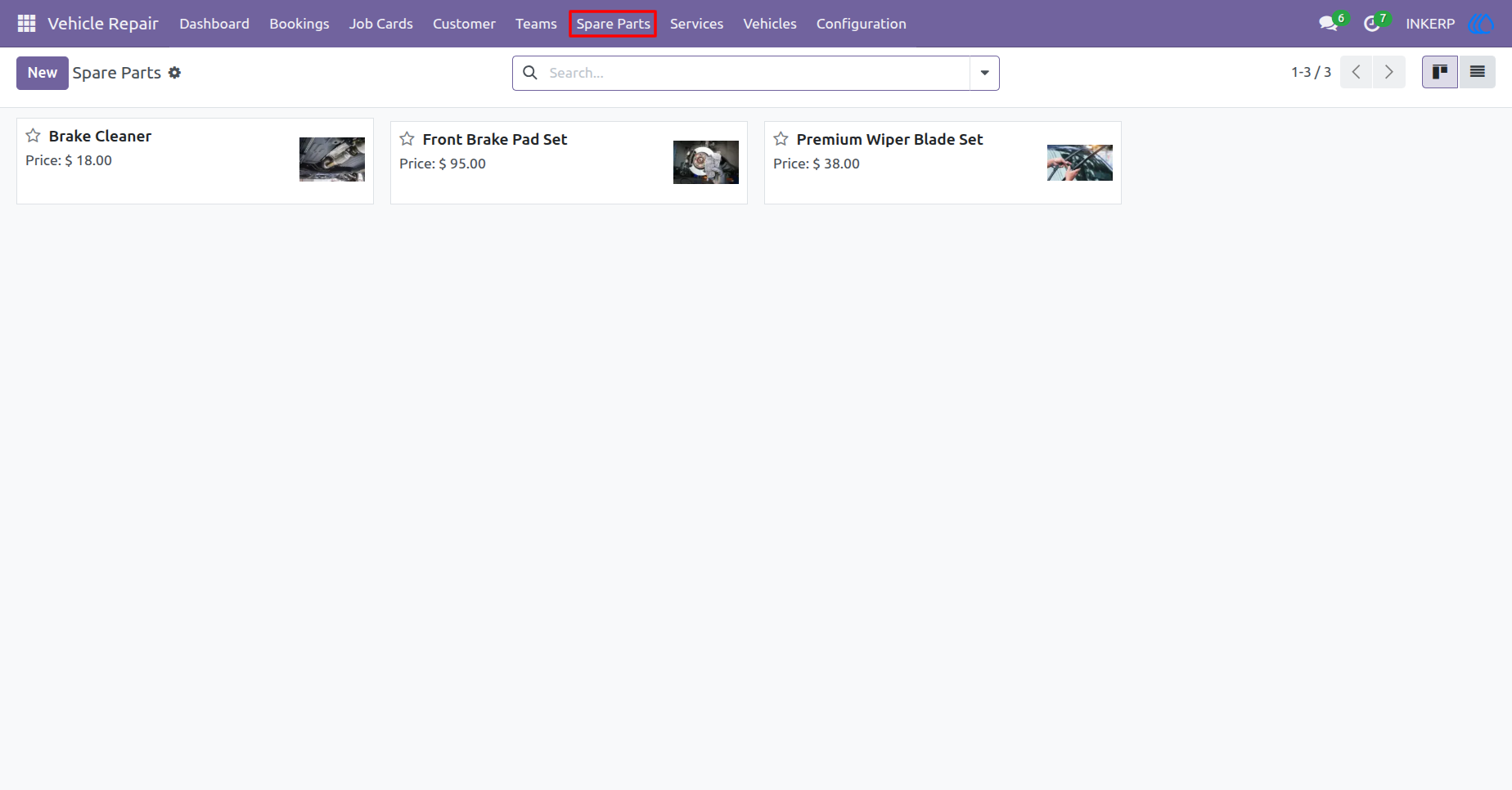Open the Bookings menu
The height and width of the screenshot is (790, 1512).
(x=299, y=24)
